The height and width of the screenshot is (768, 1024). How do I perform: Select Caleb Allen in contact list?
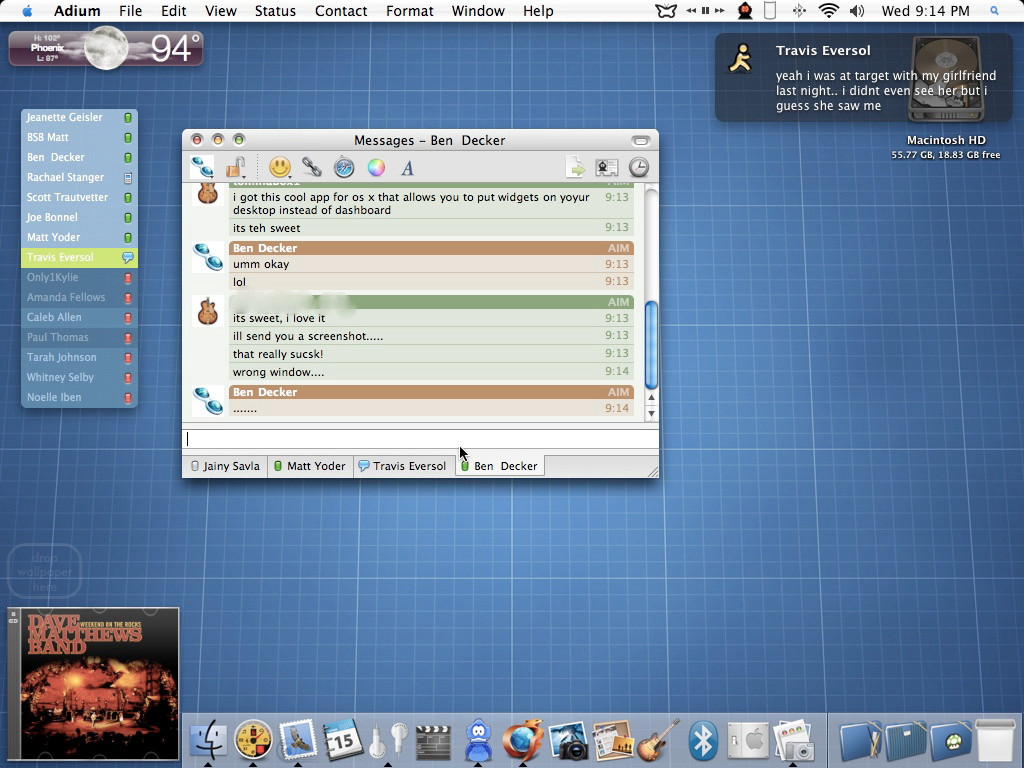tap(79, 317)
